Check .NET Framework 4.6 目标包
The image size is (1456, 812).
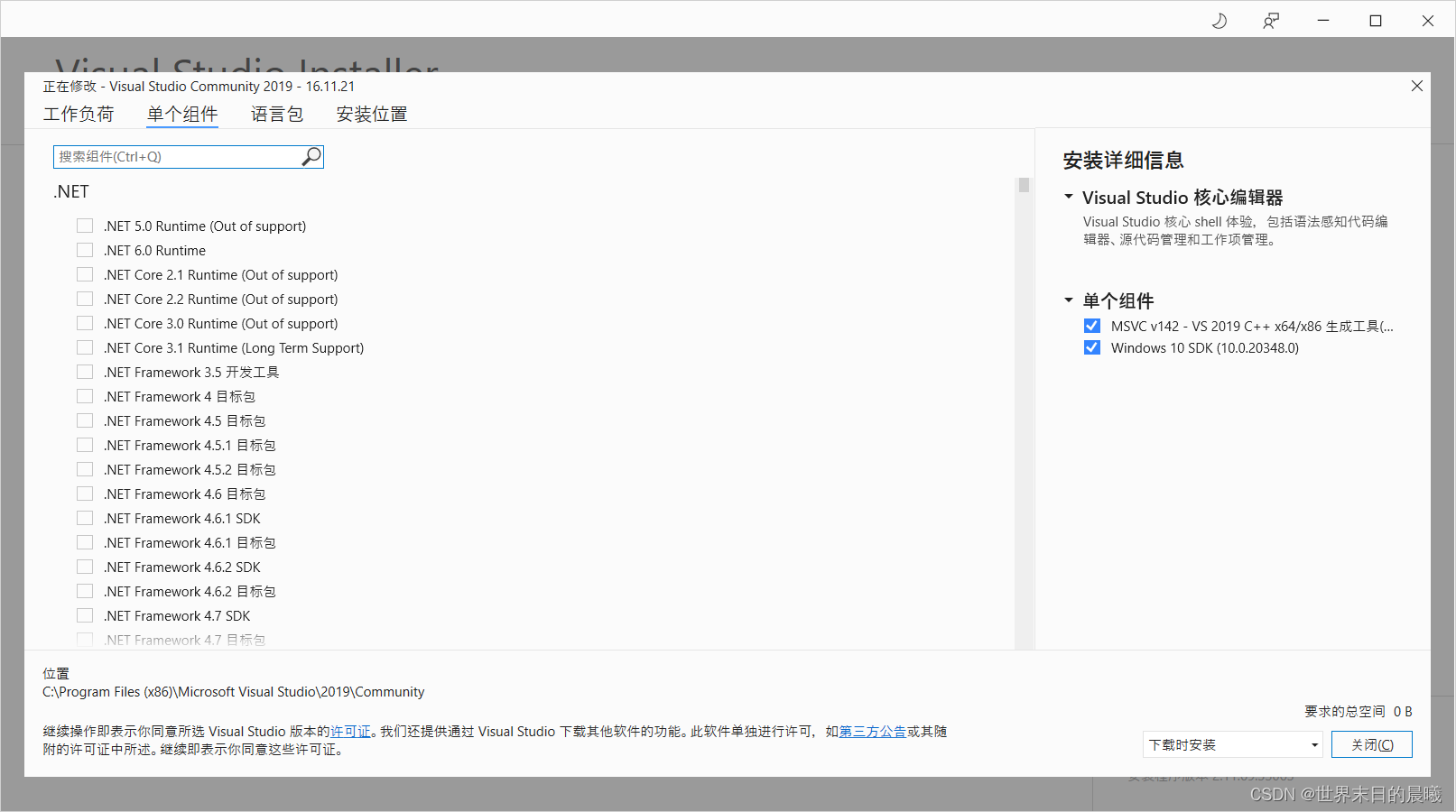pyautogui.click(x=85, y=494)
